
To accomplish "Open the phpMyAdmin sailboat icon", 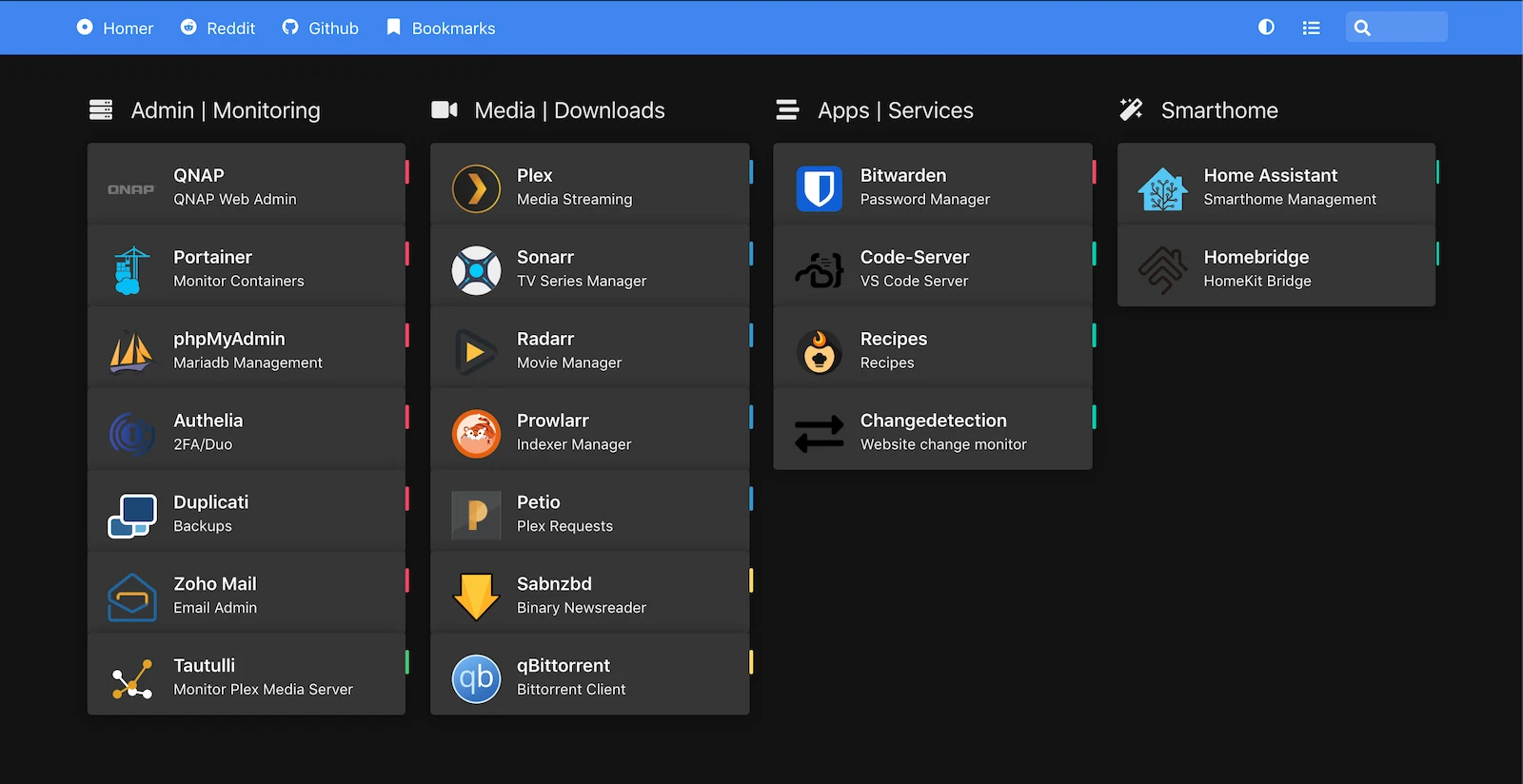I will pyautogui.click(x=131, y=352).
